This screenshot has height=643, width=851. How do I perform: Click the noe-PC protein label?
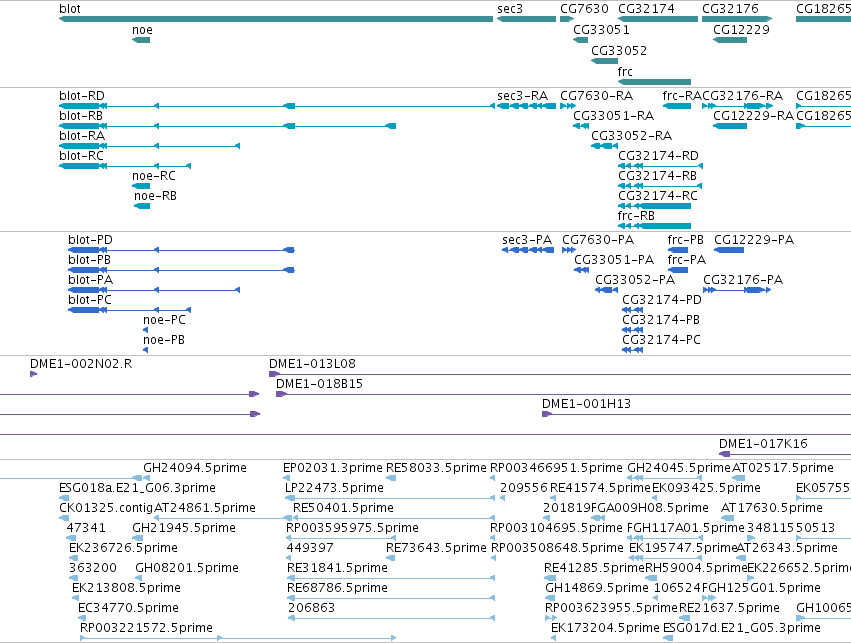coord(164,321)
